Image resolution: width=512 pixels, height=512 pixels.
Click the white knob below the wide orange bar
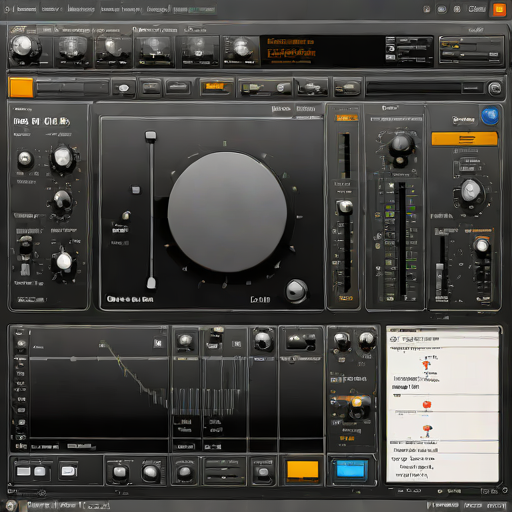coord(471,191)
